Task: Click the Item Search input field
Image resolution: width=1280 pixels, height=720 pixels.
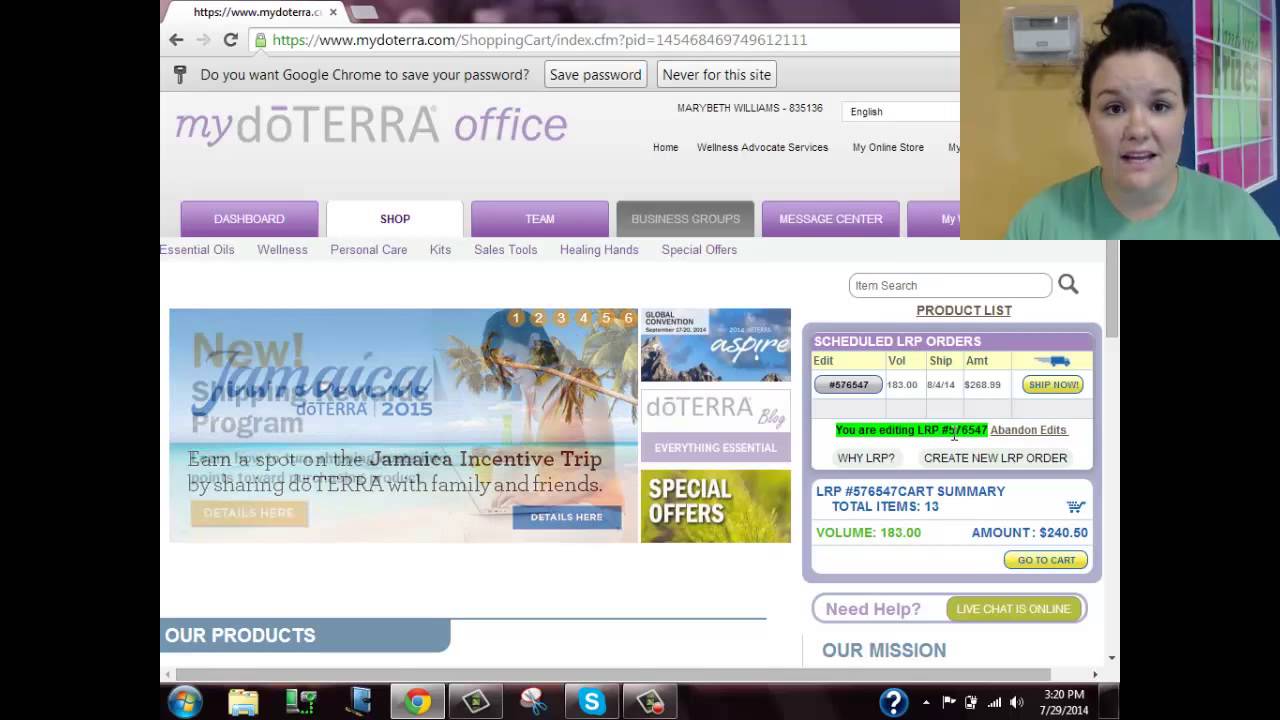Action: pyautogui.click(x=950, y=285)
